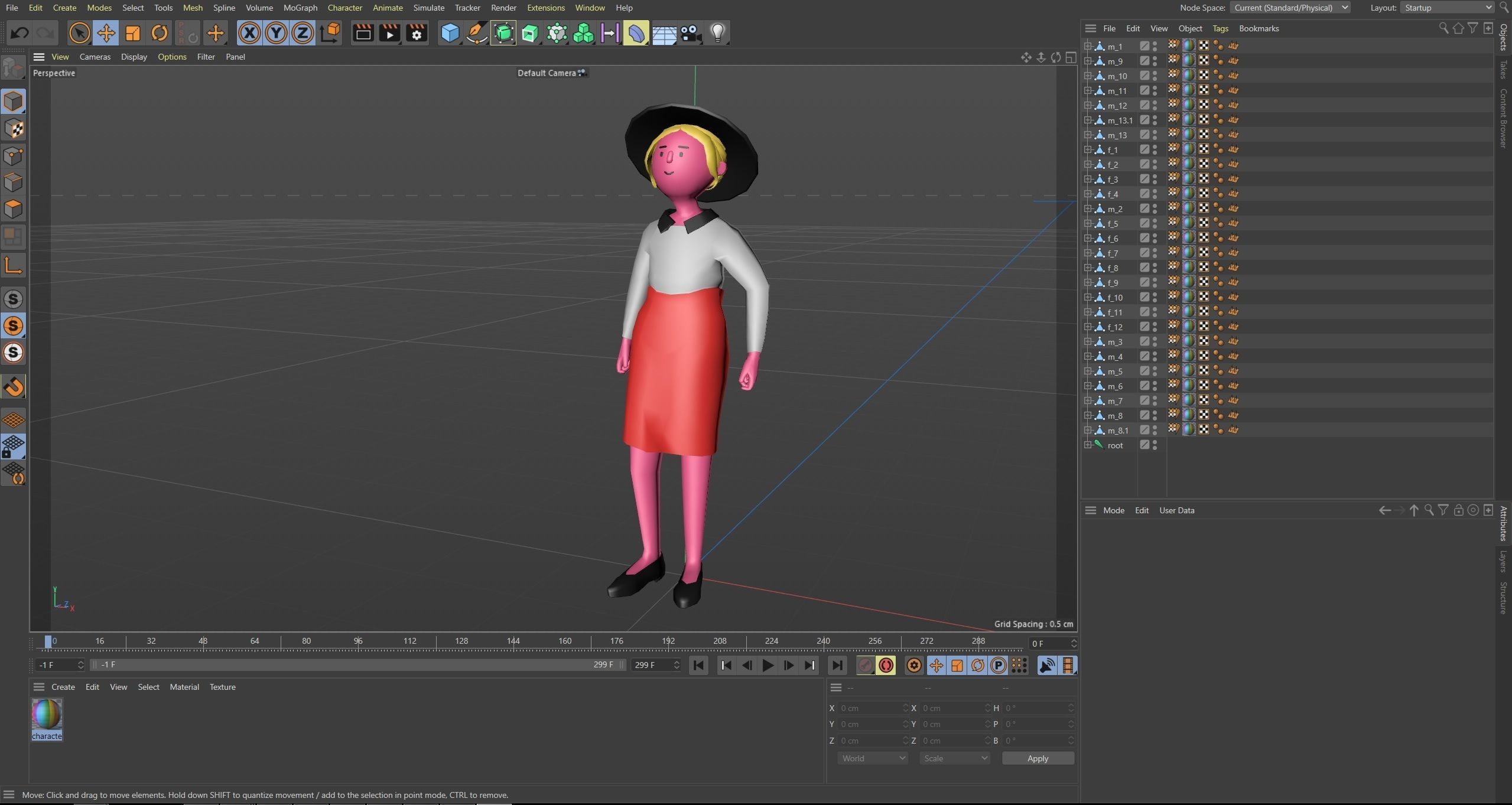1512x805 pixels.
Task: Switch to Points mode icon
Action: tap(14, 156)
